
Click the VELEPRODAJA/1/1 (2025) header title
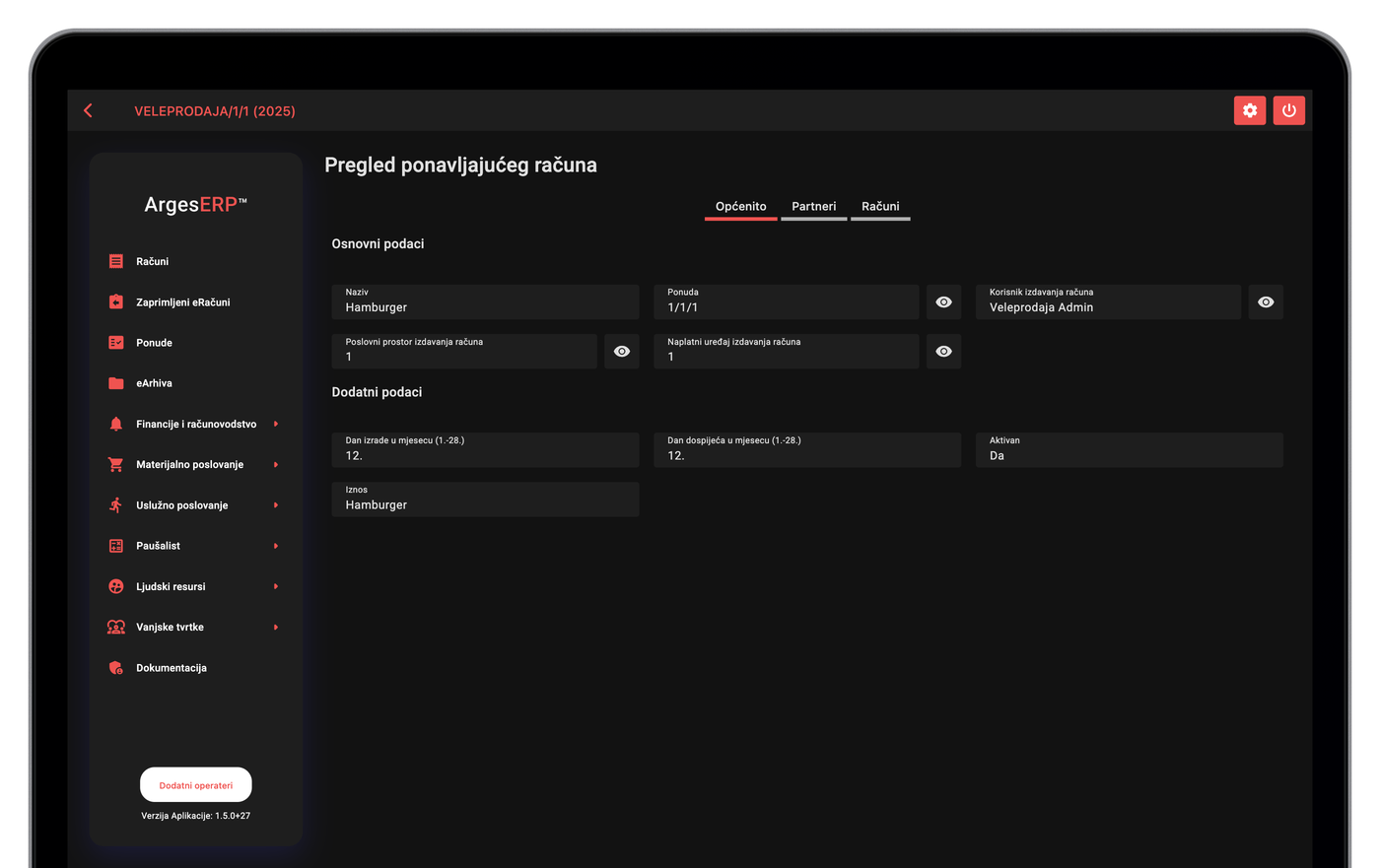[215, 111]
